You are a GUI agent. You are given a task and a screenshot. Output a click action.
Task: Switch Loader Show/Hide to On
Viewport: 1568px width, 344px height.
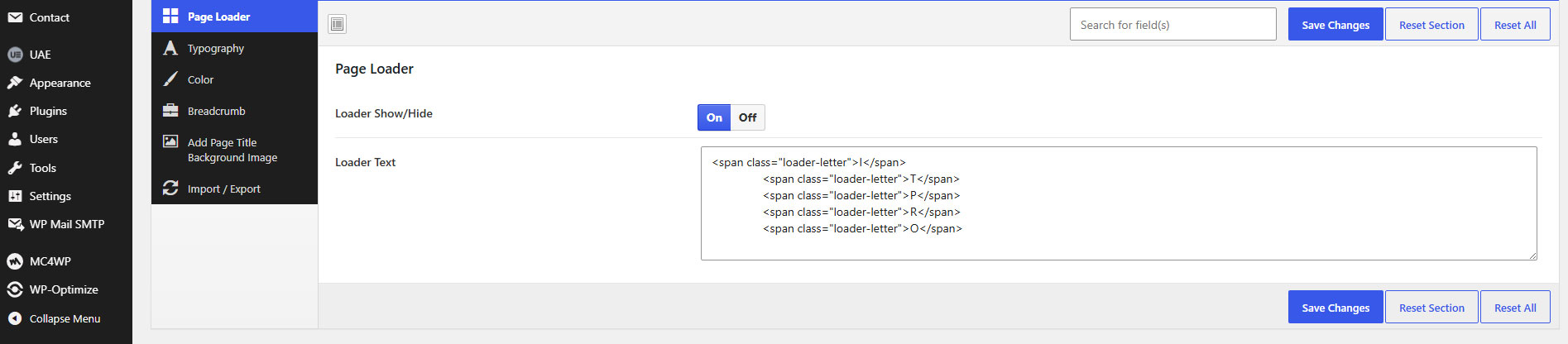714,117
